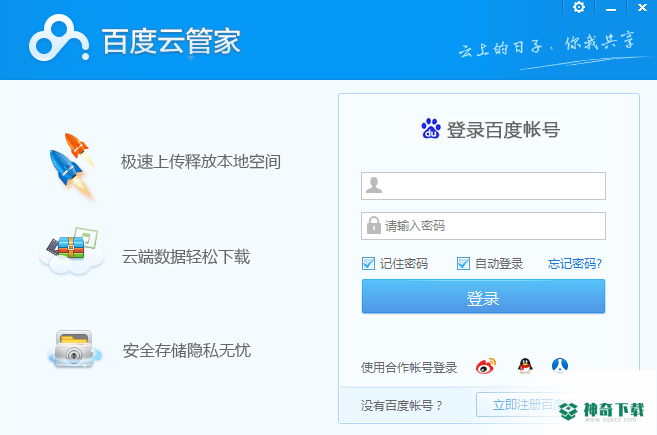Close the 百度云管家 window
The image size is (657, 435).
click(x=642, y=8)
